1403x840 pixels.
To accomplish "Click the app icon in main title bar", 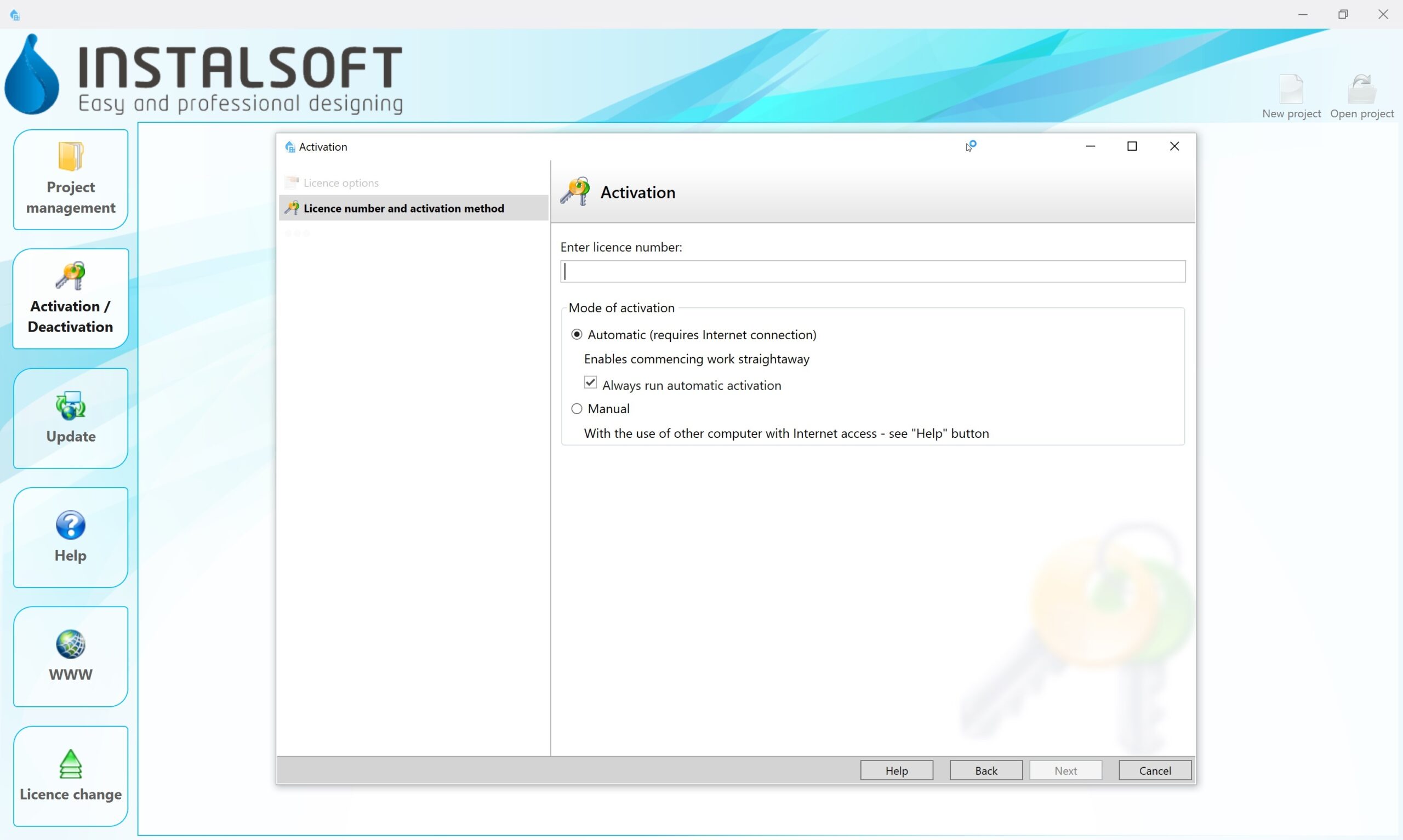I will pyautogui.click(x=15, y=15).
